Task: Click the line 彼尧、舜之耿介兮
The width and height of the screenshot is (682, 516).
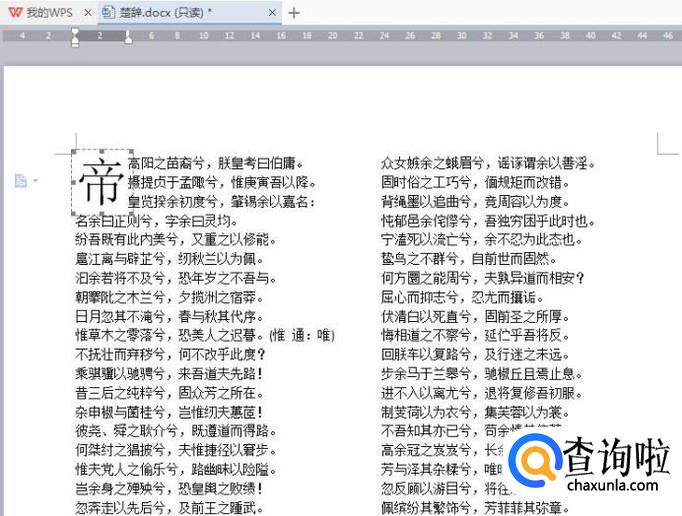Action: point(127,431)
